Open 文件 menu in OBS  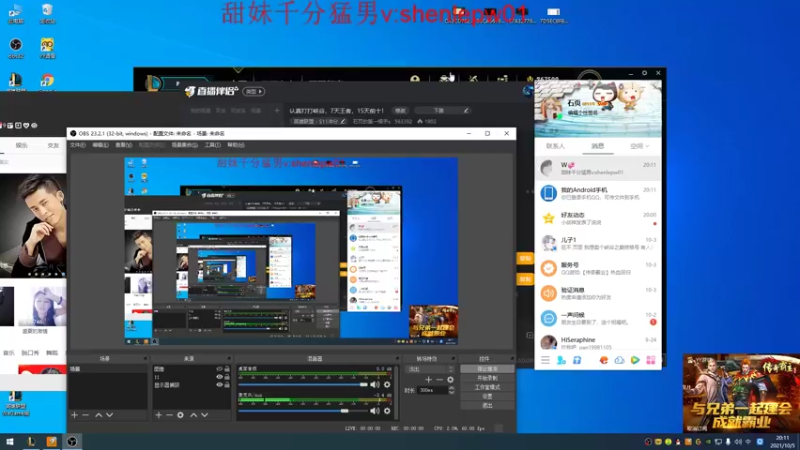(78, 145)
